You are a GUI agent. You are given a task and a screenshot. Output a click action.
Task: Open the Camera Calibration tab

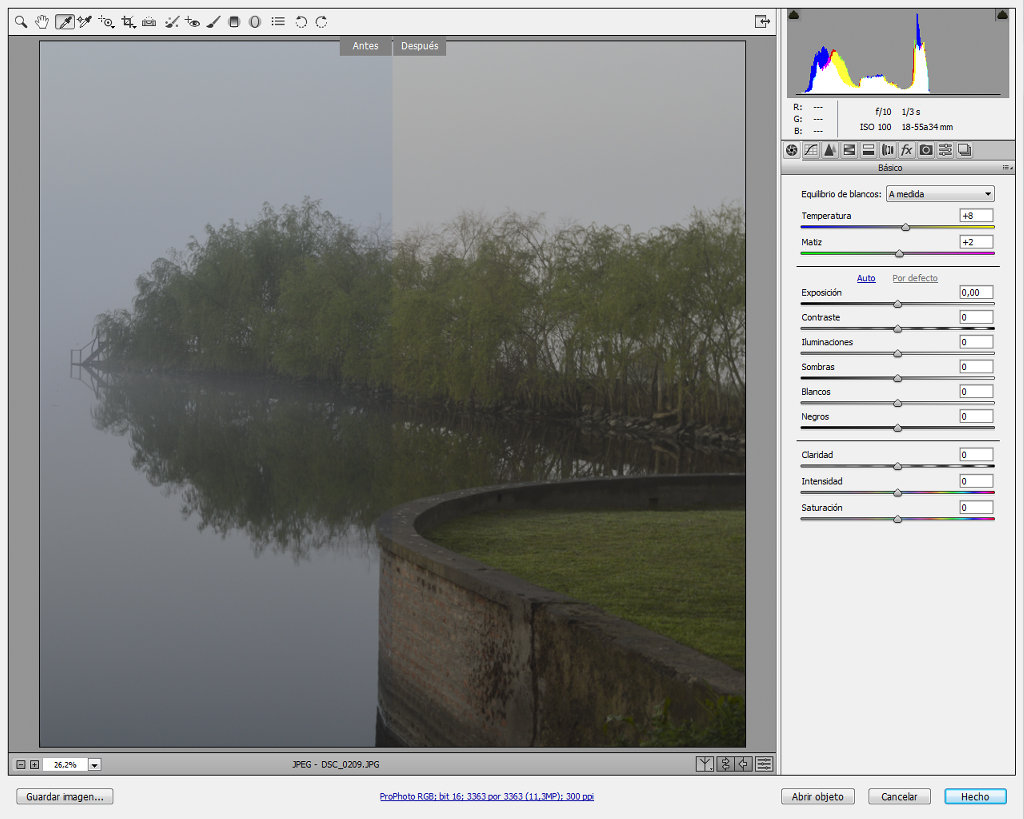(x=926, y=150)
